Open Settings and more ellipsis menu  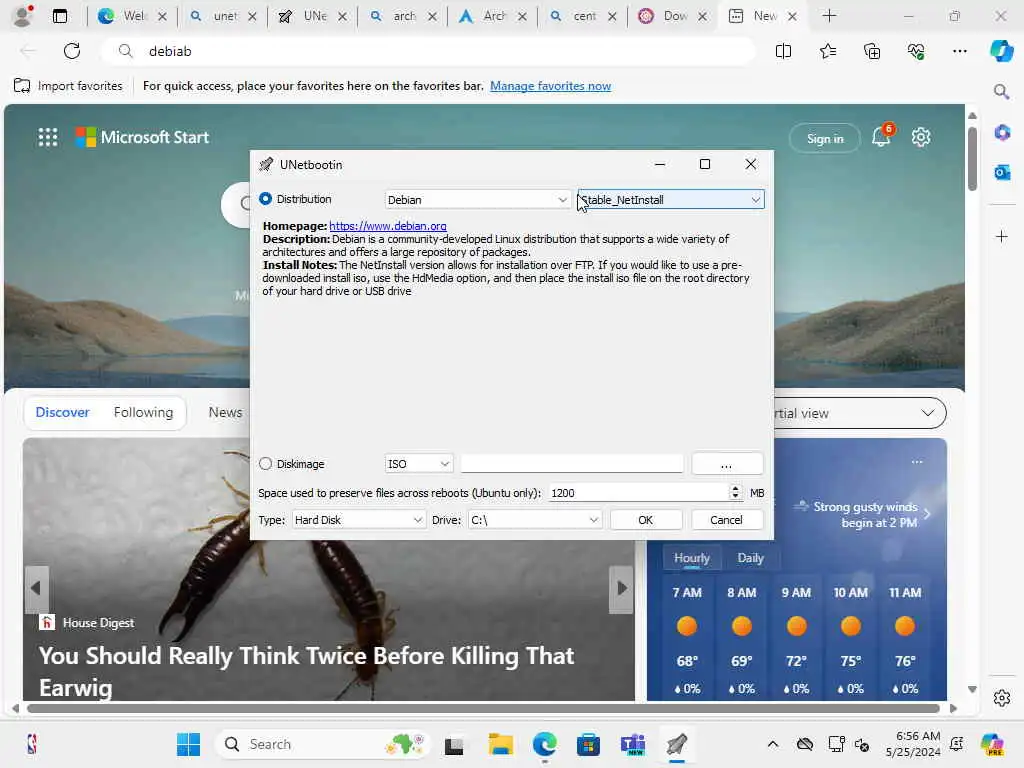coord(959,51)
